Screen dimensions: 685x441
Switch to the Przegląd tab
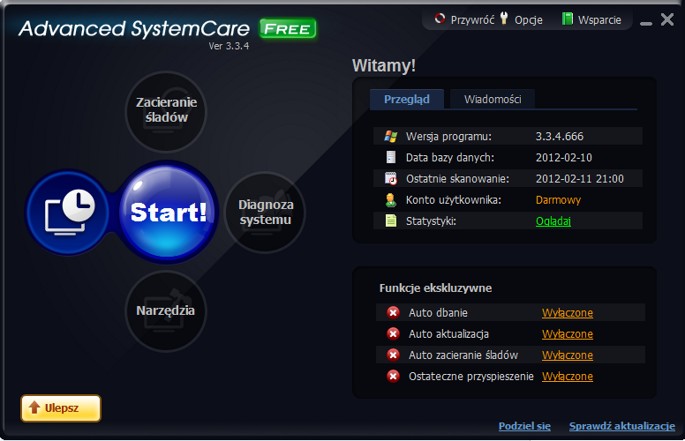[x=407, y=99]
